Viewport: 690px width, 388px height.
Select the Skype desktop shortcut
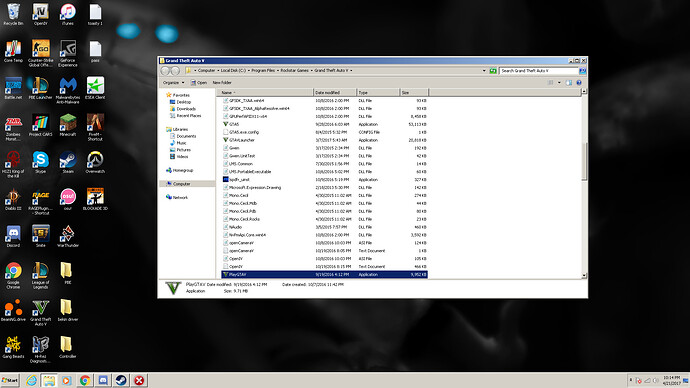(40, 162)
